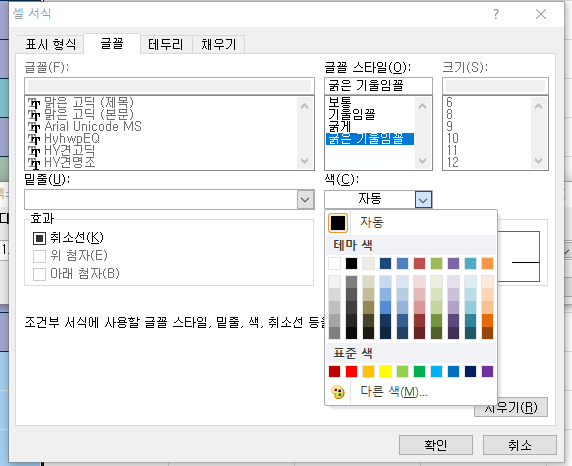This screenshot has height=466, width=572.
Task: Select size 12 in size list
Action: click(x=452, y=162)
